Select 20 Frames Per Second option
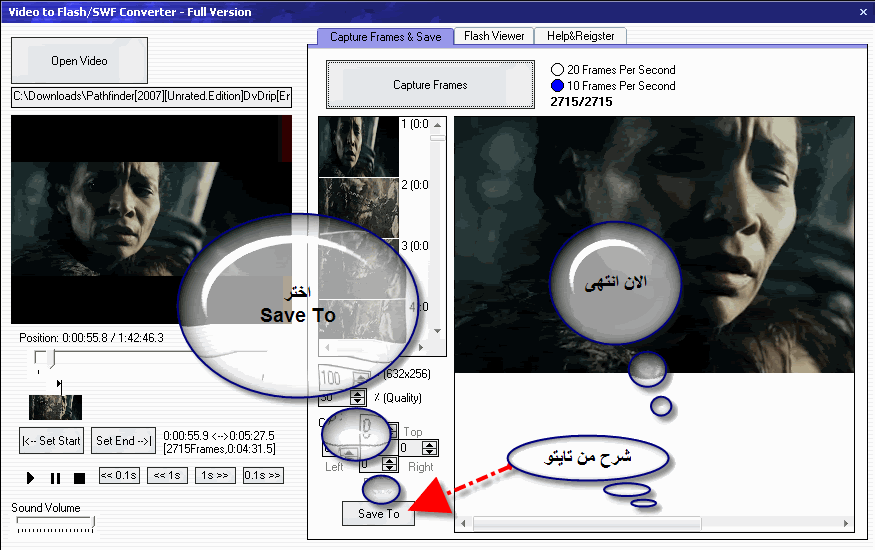This screenshot has height=550, width=875. tap(558, 70)
